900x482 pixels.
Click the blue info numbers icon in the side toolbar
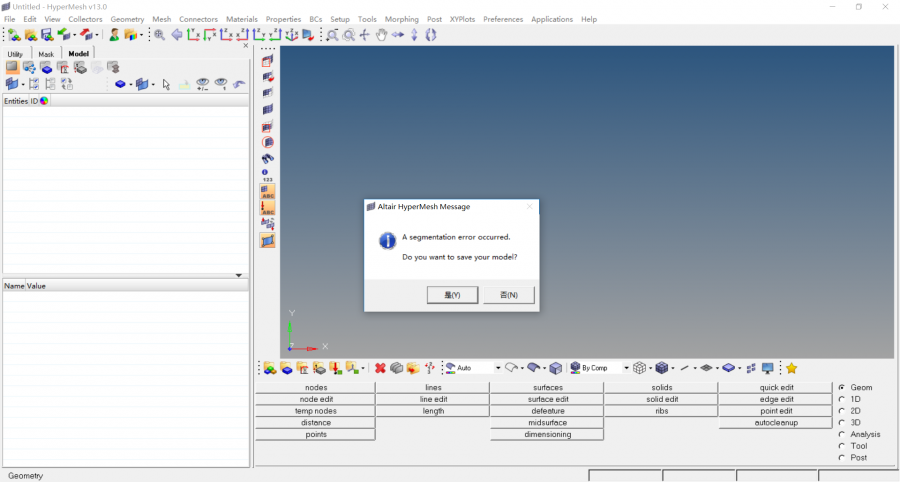pos(267,175)
